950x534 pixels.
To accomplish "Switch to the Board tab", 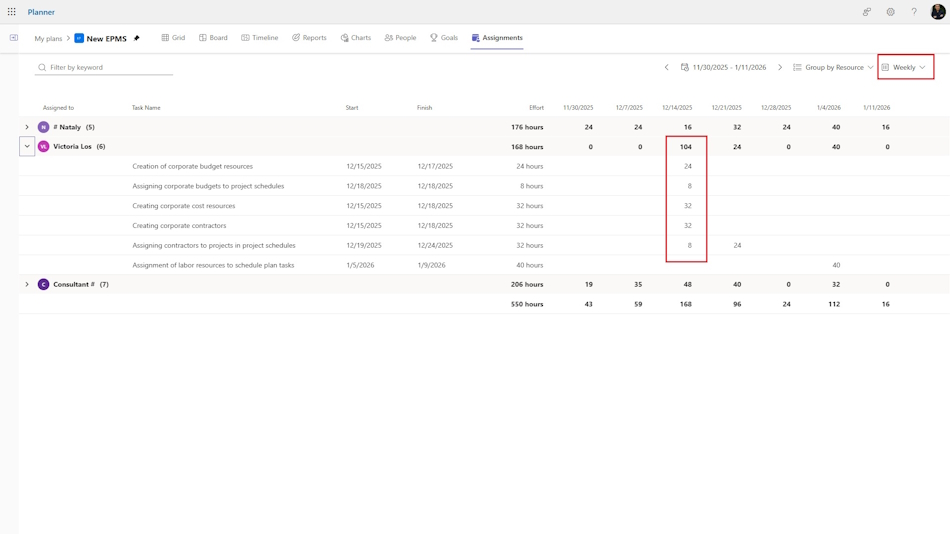I will tap(213, 38).
